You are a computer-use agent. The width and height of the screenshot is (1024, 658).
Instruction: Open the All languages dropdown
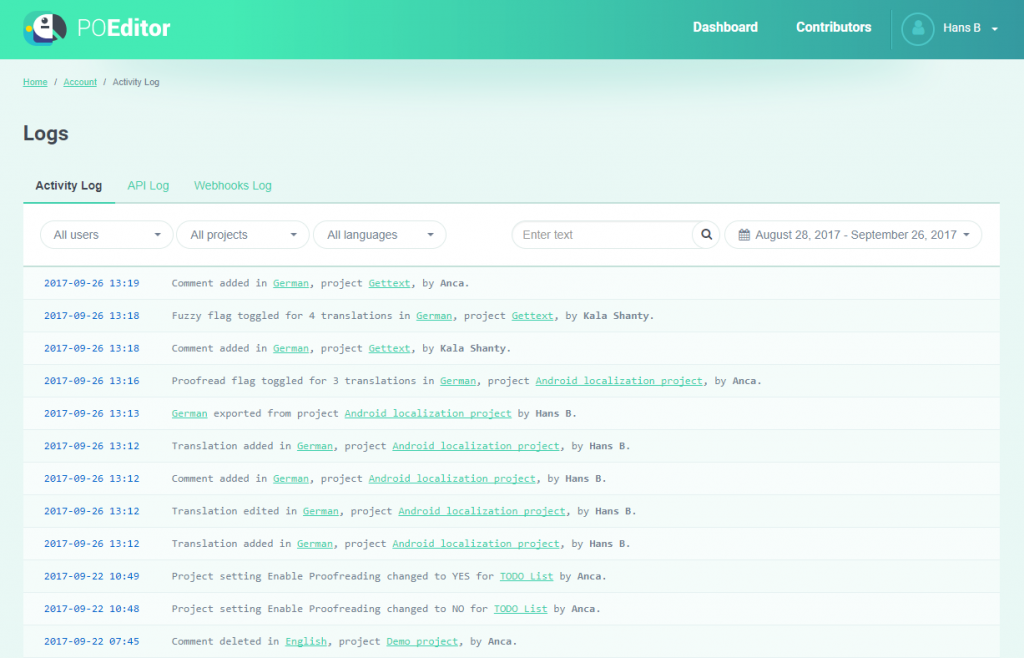[380, 234]
